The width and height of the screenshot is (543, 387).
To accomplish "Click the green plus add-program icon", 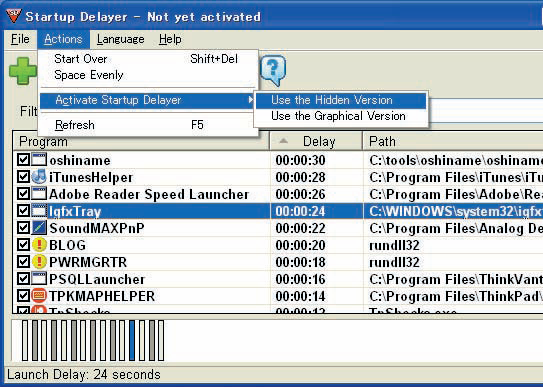I will pyautogui.click(x=23, y=71).
